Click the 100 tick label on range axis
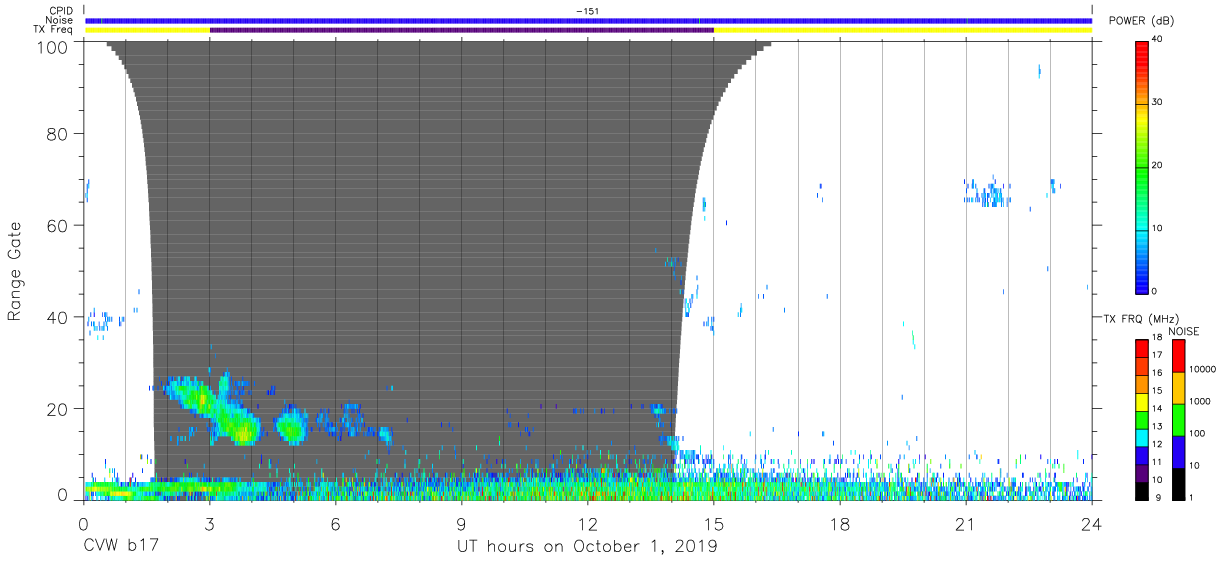The width and height of the screenshot is (1228, 567). click(51, 47)
